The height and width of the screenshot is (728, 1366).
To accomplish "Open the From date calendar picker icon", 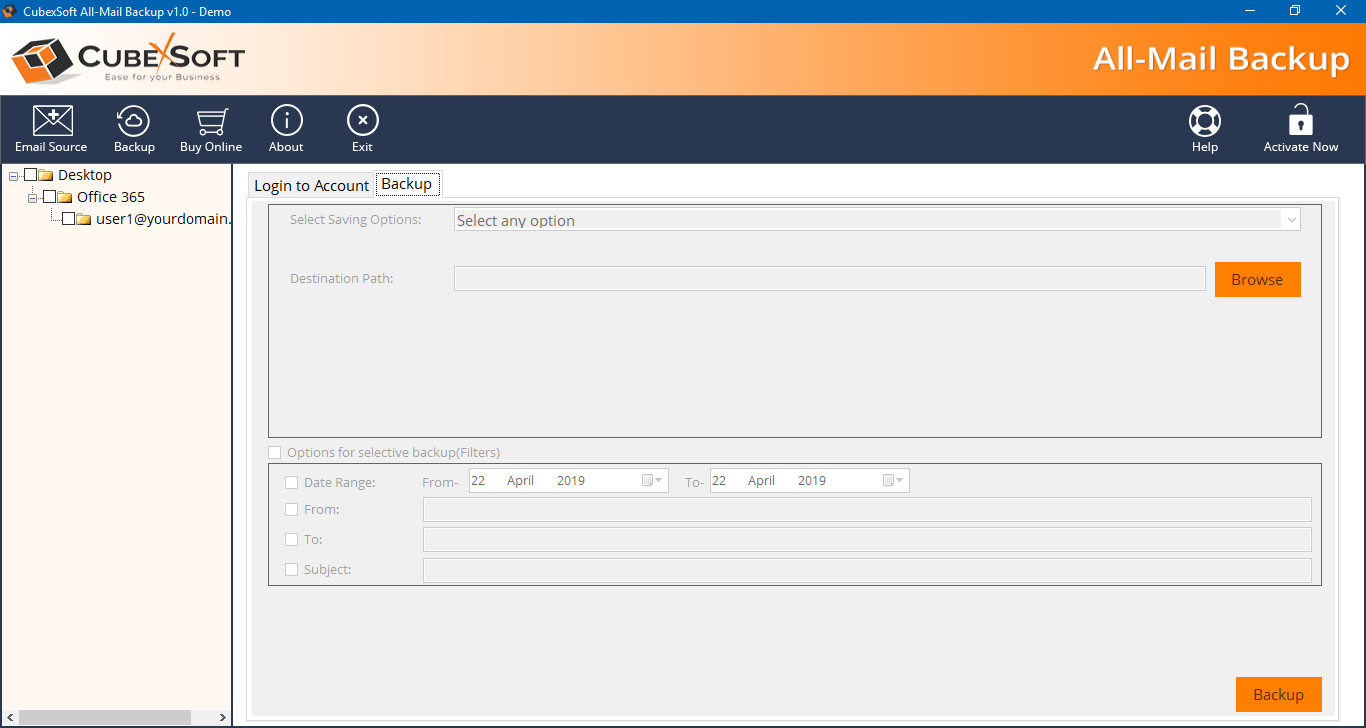I will pos(652,481).
